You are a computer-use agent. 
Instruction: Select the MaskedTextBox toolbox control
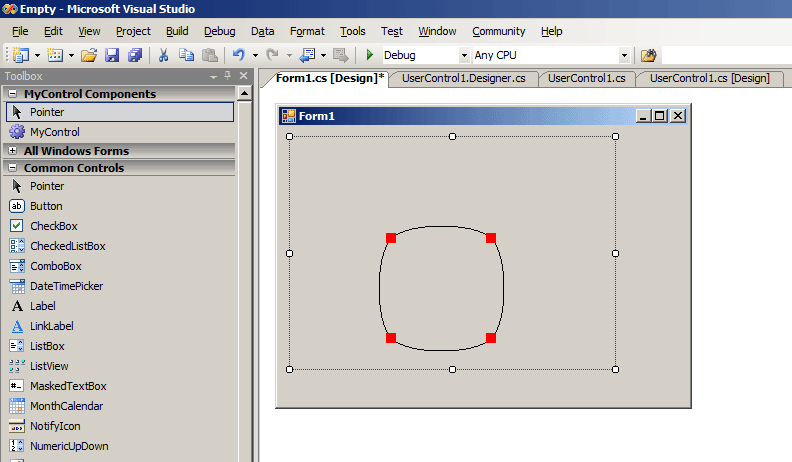pyautogui.click(x=120, y=386)
